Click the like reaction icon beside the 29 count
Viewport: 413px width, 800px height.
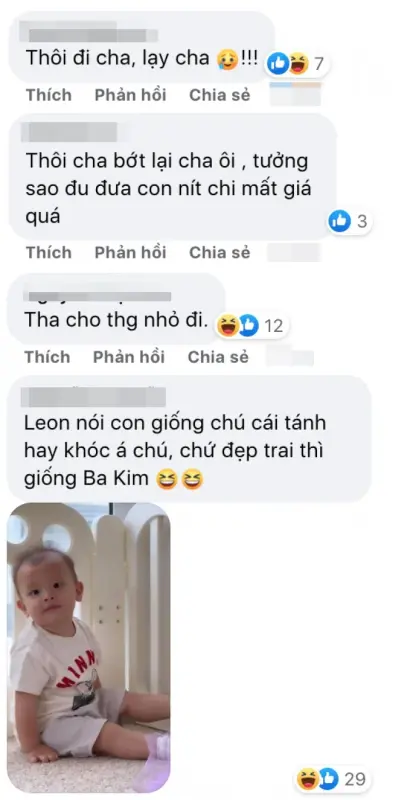click(x=328, y=779)
